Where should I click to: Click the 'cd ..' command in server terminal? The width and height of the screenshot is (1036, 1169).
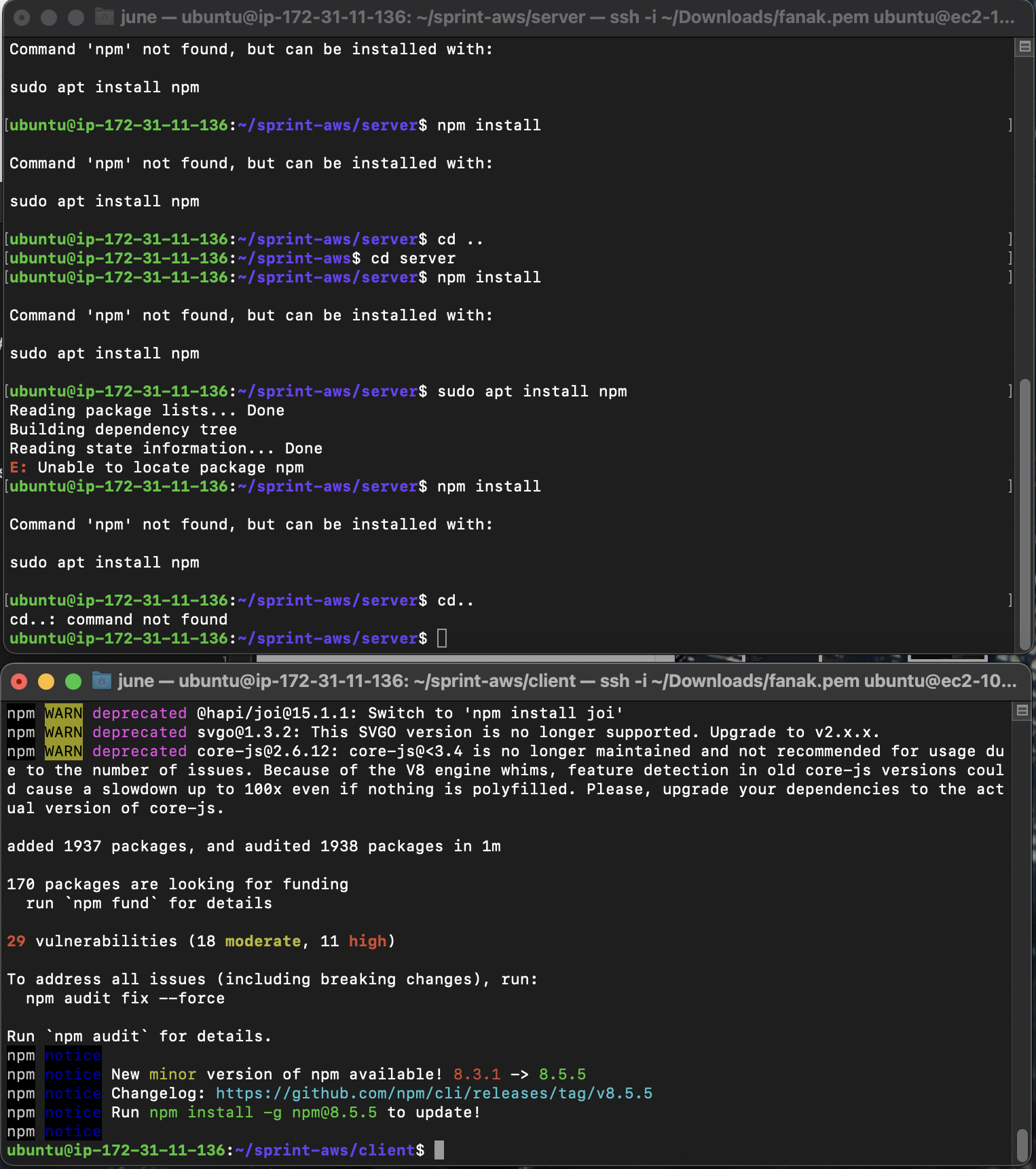[x=461, y=240]
